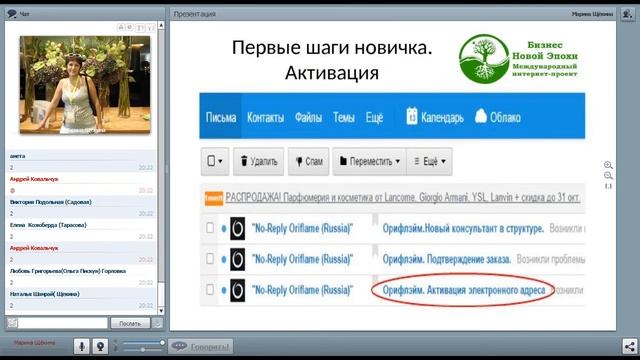
Task: Click chat name Наталья Шнирой( Щелина)
Action: tap(44, 294)
